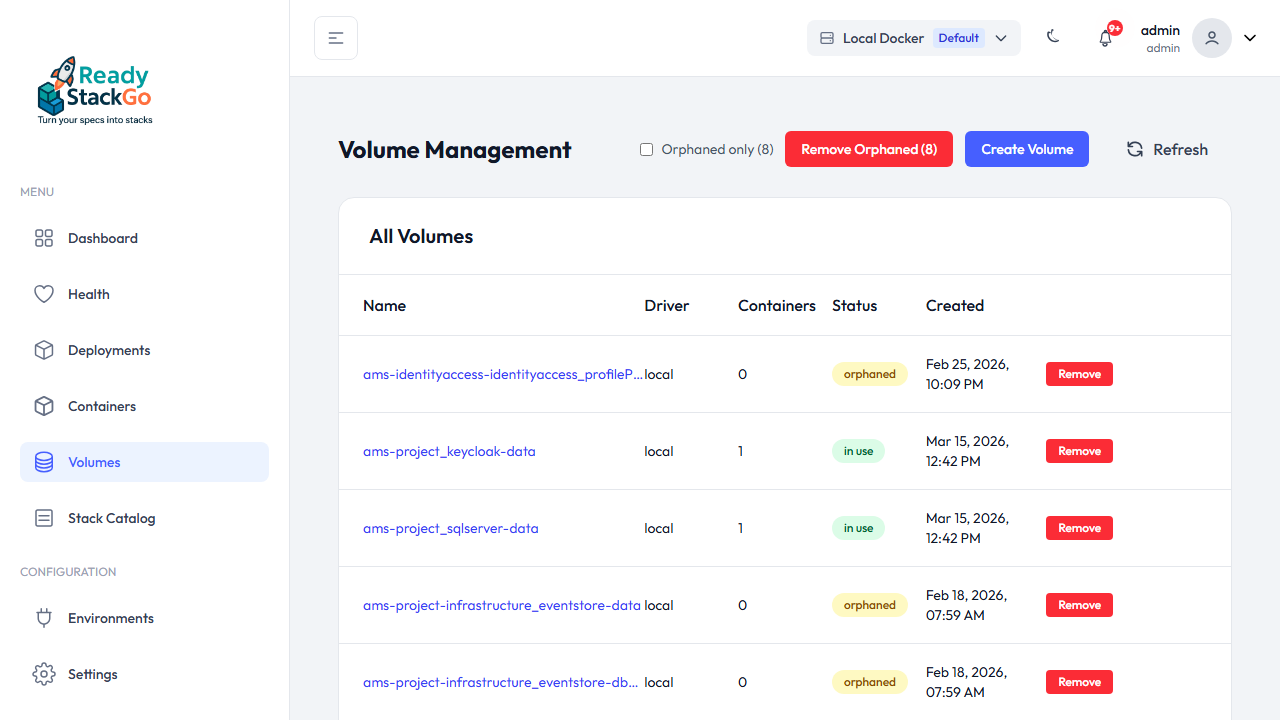Expand the admin account dropdown chevron

pos(1249,37)
